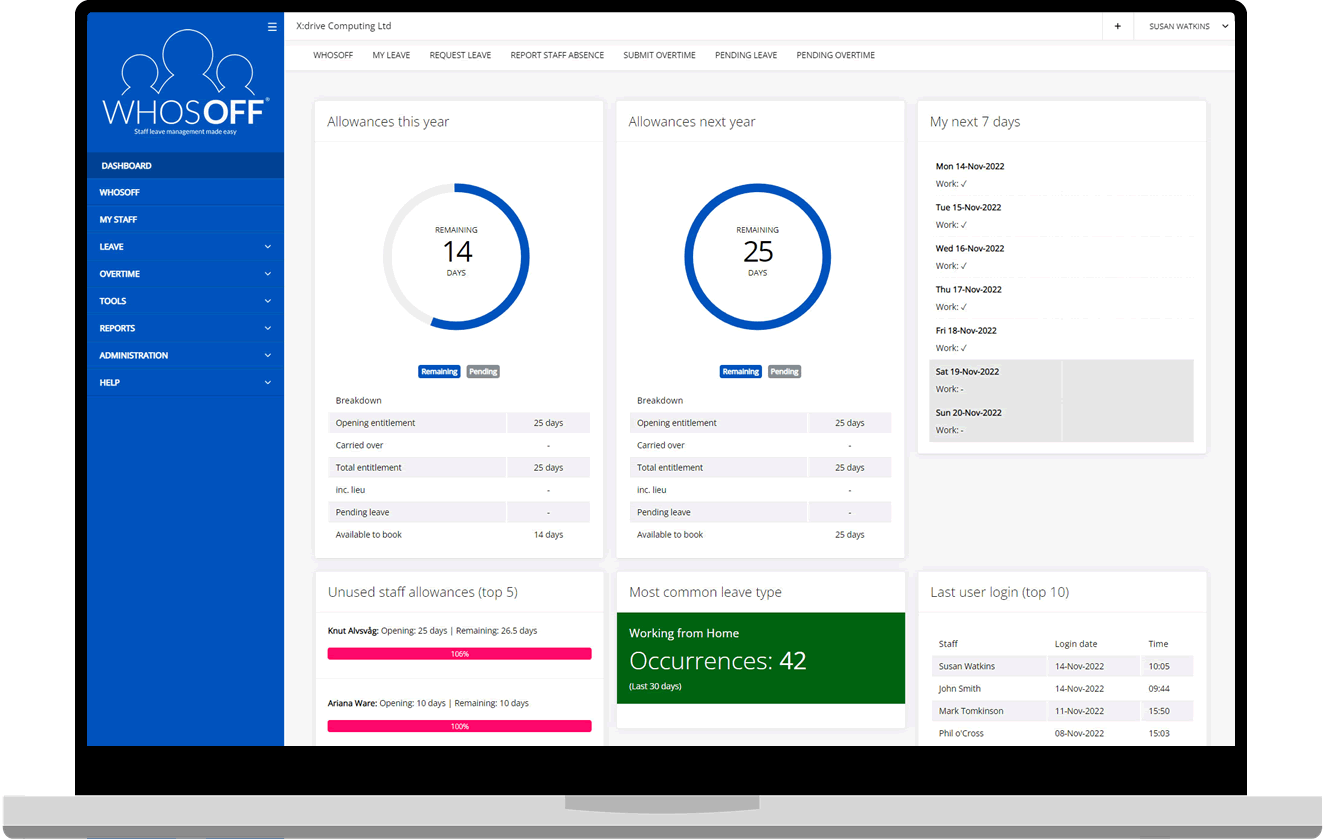Click Knut Alvsvåg's 100% allowance progress bar
Screen dimensions: 1325x839
click(459, 653)
